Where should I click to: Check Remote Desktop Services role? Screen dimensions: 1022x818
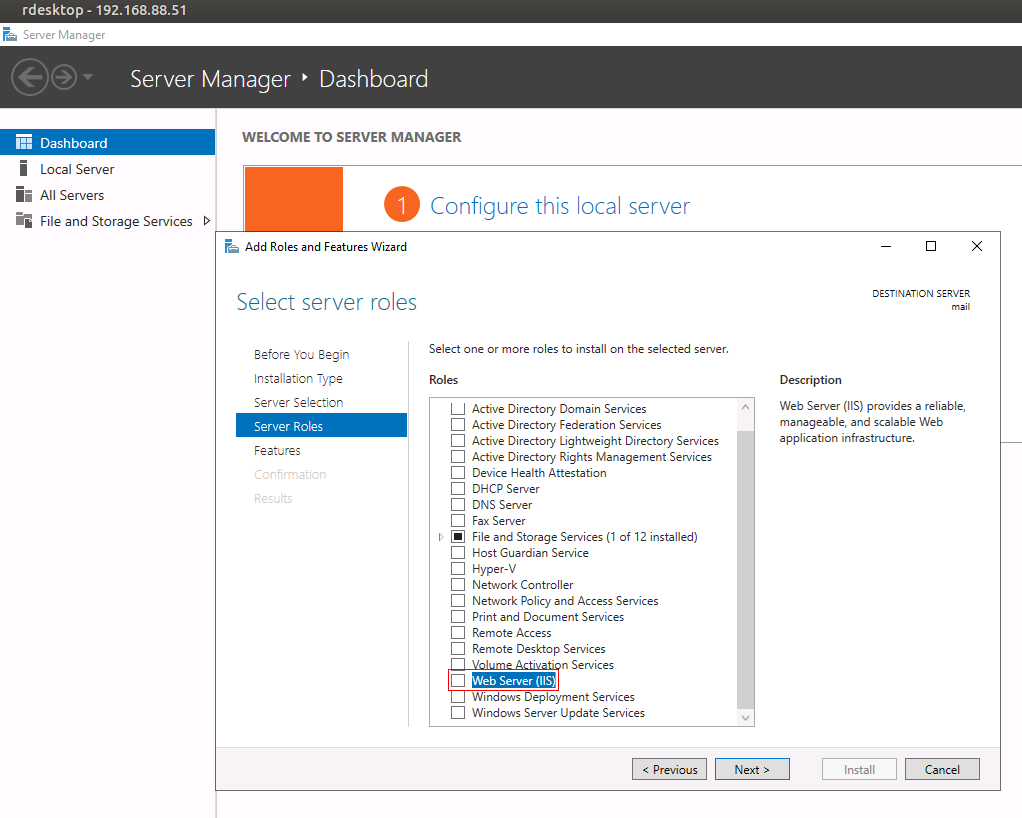[x=458, y=649]
